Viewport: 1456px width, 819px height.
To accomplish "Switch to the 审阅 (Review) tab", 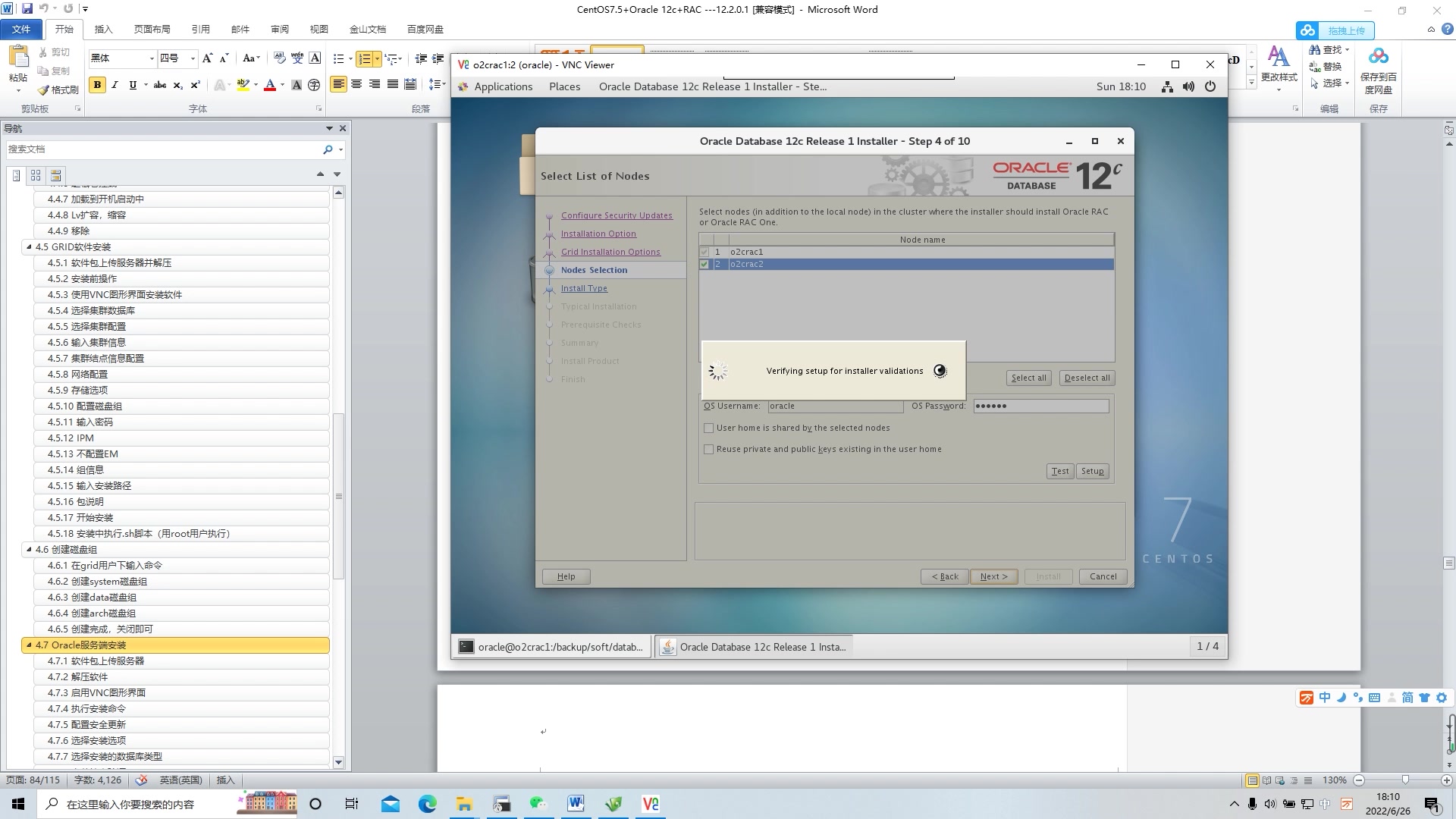I will coord(279,30).
